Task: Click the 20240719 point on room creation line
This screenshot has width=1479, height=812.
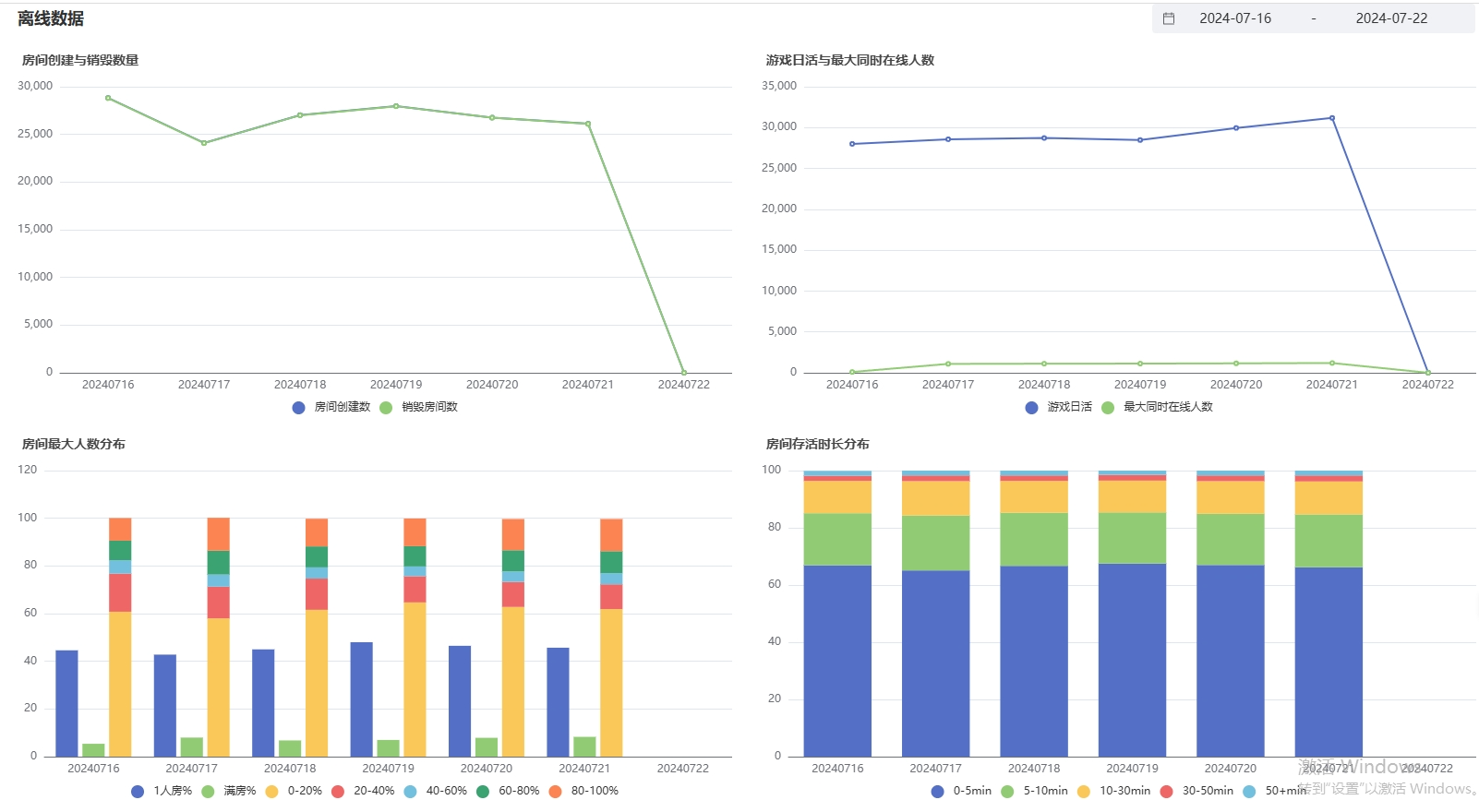Action: click(x=396, y=106)
